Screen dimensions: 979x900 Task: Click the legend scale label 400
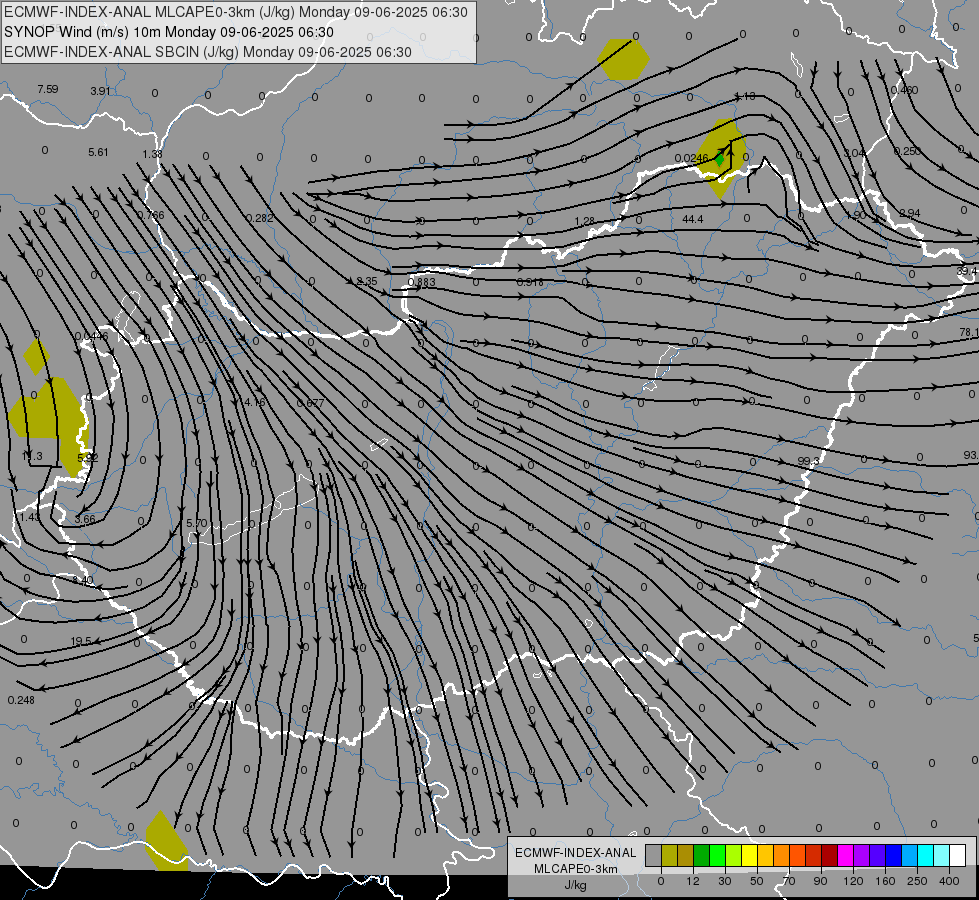tap(949, 881)
